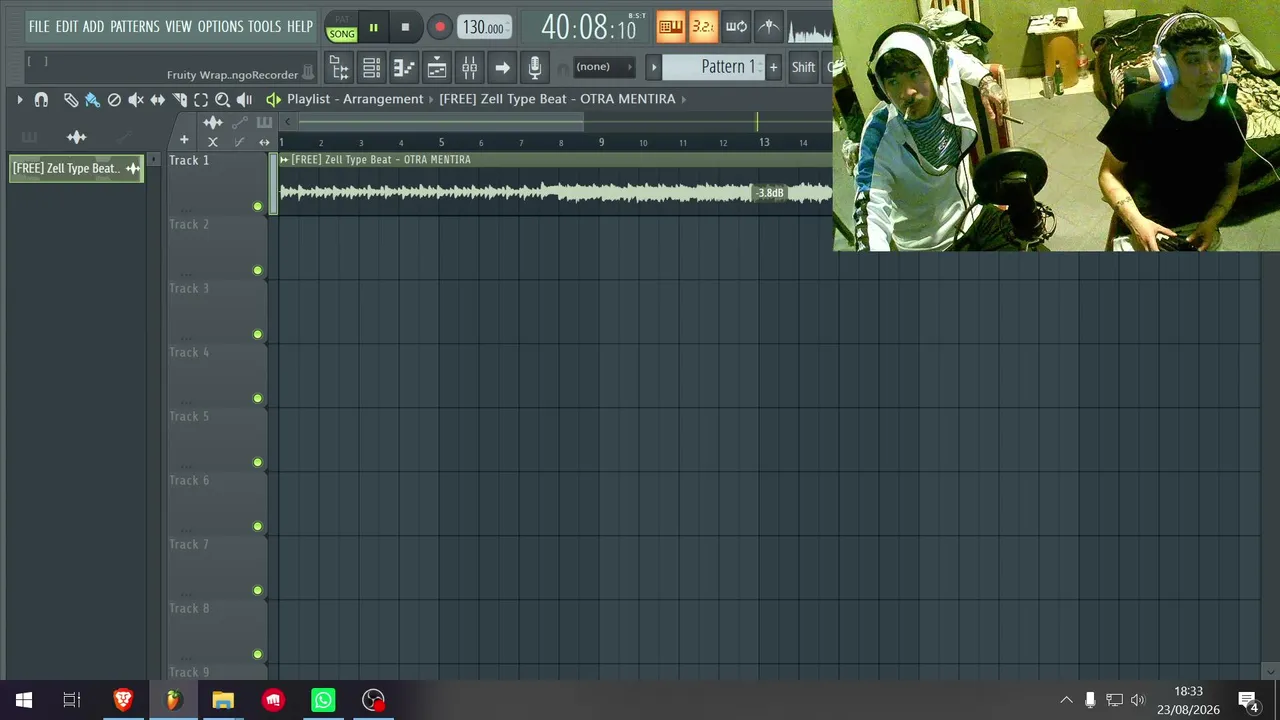This screenshot has width=1280, height=720.
Task: Toggle the Track 1 mute LED
Action: pos(257,207)
